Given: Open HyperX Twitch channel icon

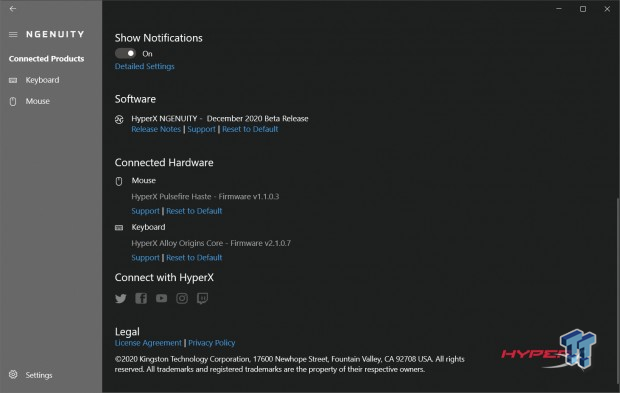Looking at the screenshot, I should pos(202,298).
